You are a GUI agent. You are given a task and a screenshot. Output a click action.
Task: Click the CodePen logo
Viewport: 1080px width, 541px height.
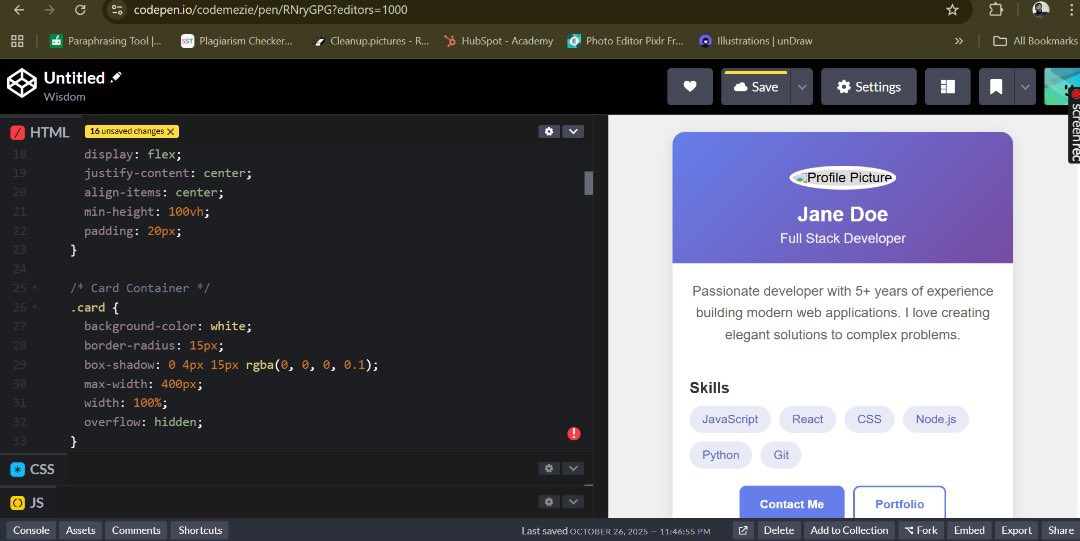click(x=21, y=83)
